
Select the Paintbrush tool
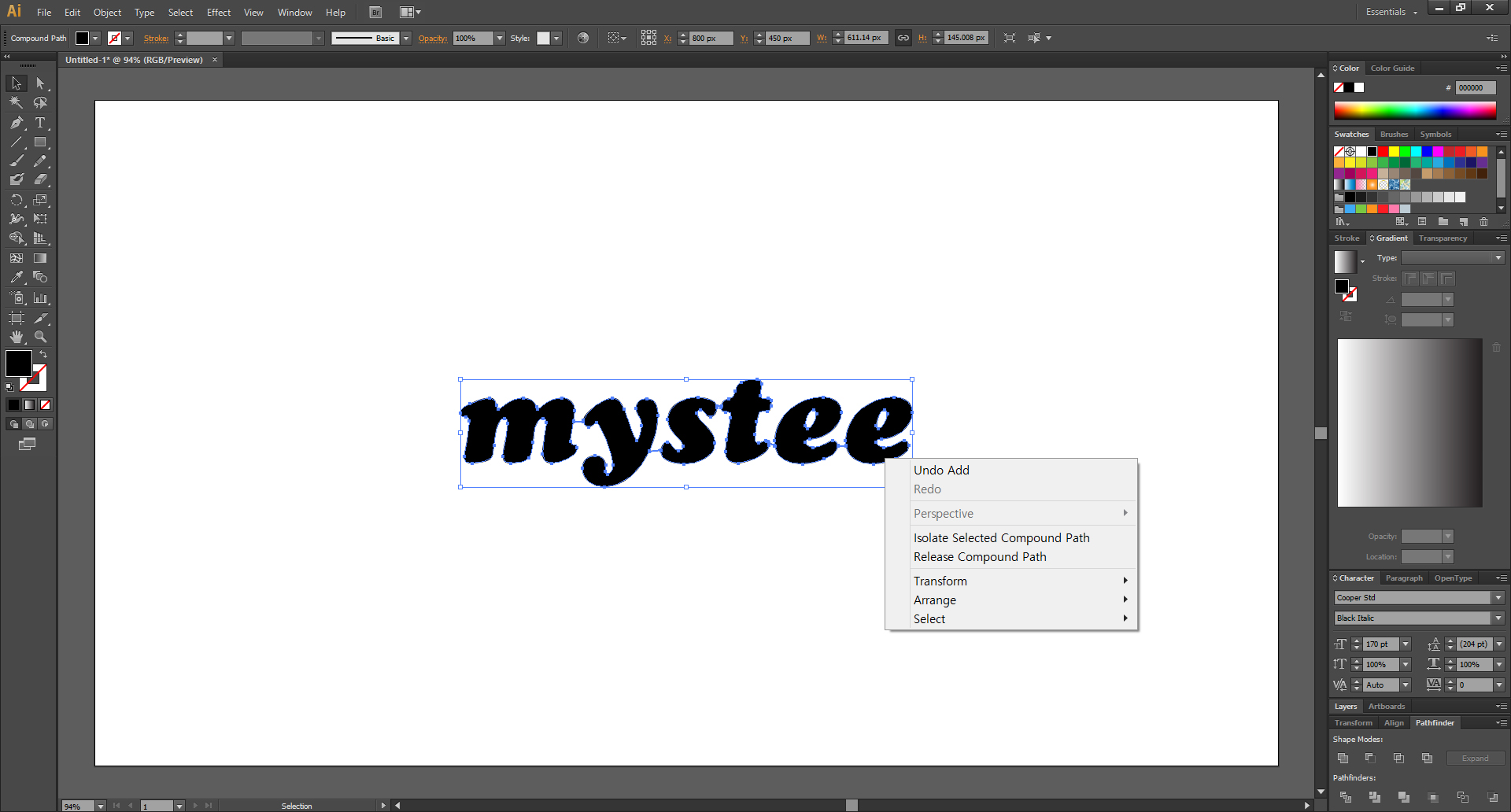[x=17, y=161]
